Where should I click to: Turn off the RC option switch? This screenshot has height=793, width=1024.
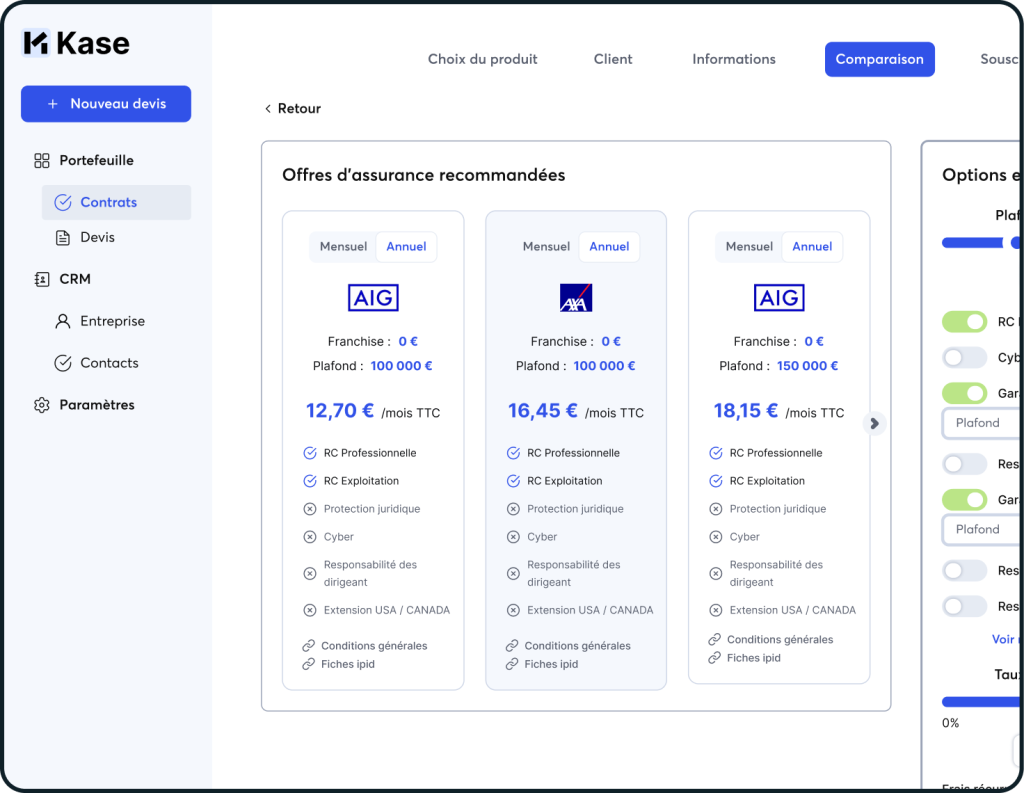[x=965, y=322]
